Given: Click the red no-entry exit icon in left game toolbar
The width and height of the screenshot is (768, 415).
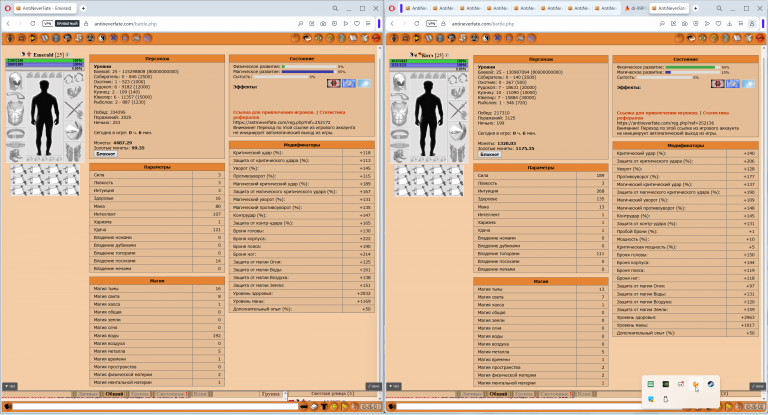Looking at the screenshot, I should pyautogui.click(x=376, y=38).
